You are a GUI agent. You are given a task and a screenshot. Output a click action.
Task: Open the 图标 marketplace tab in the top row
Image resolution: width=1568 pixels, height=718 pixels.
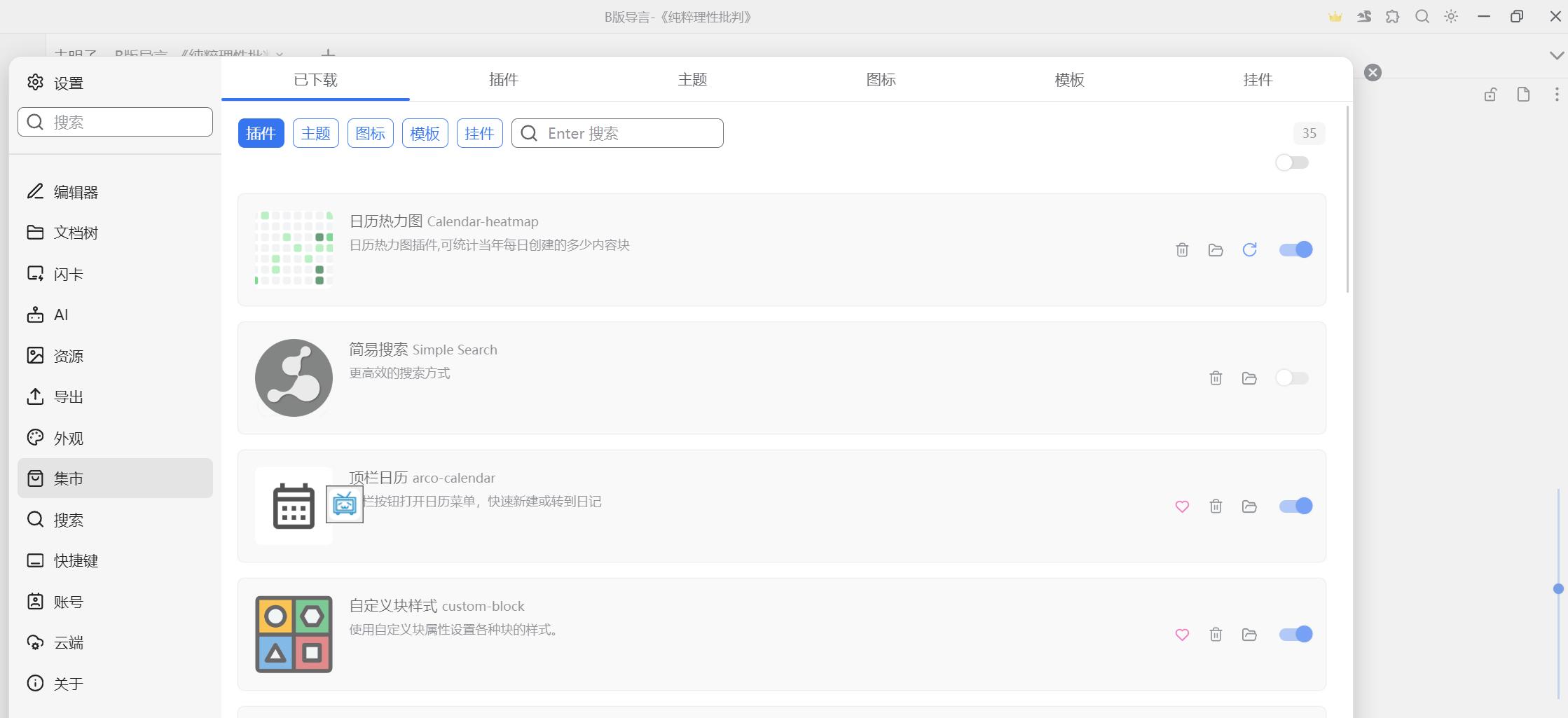click(881, 79)
